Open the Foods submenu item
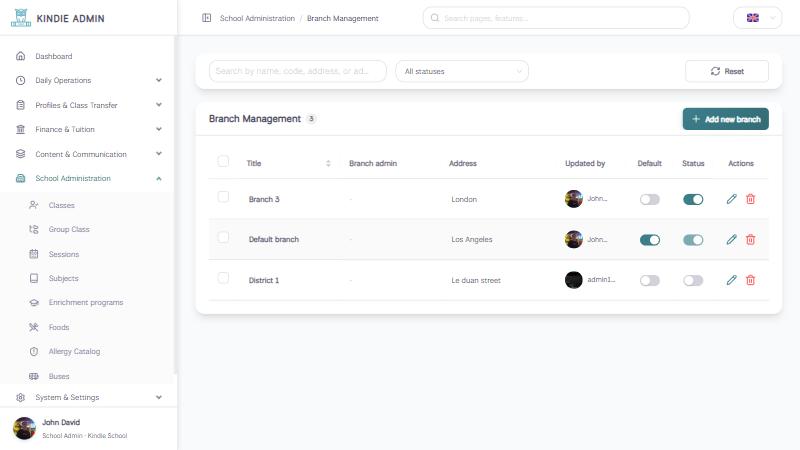This screenshot has height=450, width=800. 59,327
